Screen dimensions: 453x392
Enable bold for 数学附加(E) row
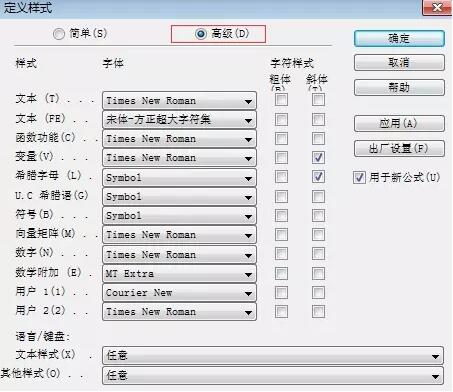[x=281, y=274]
